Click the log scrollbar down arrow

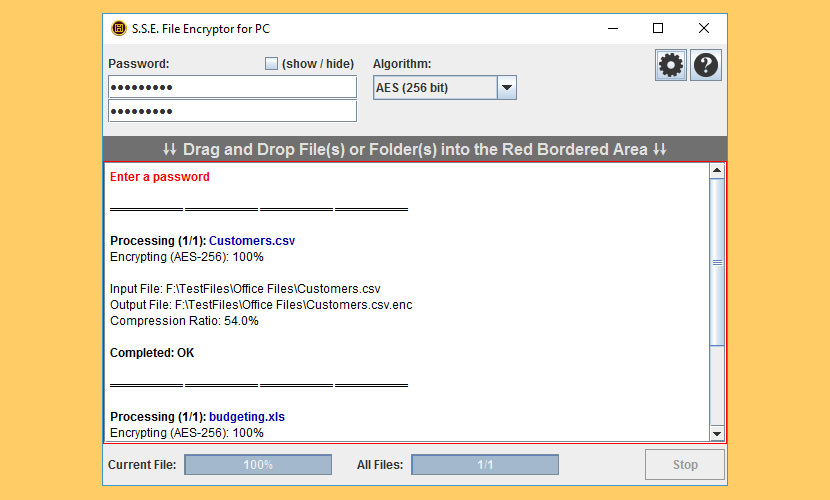pyautogui.click(x=717, y=433)
